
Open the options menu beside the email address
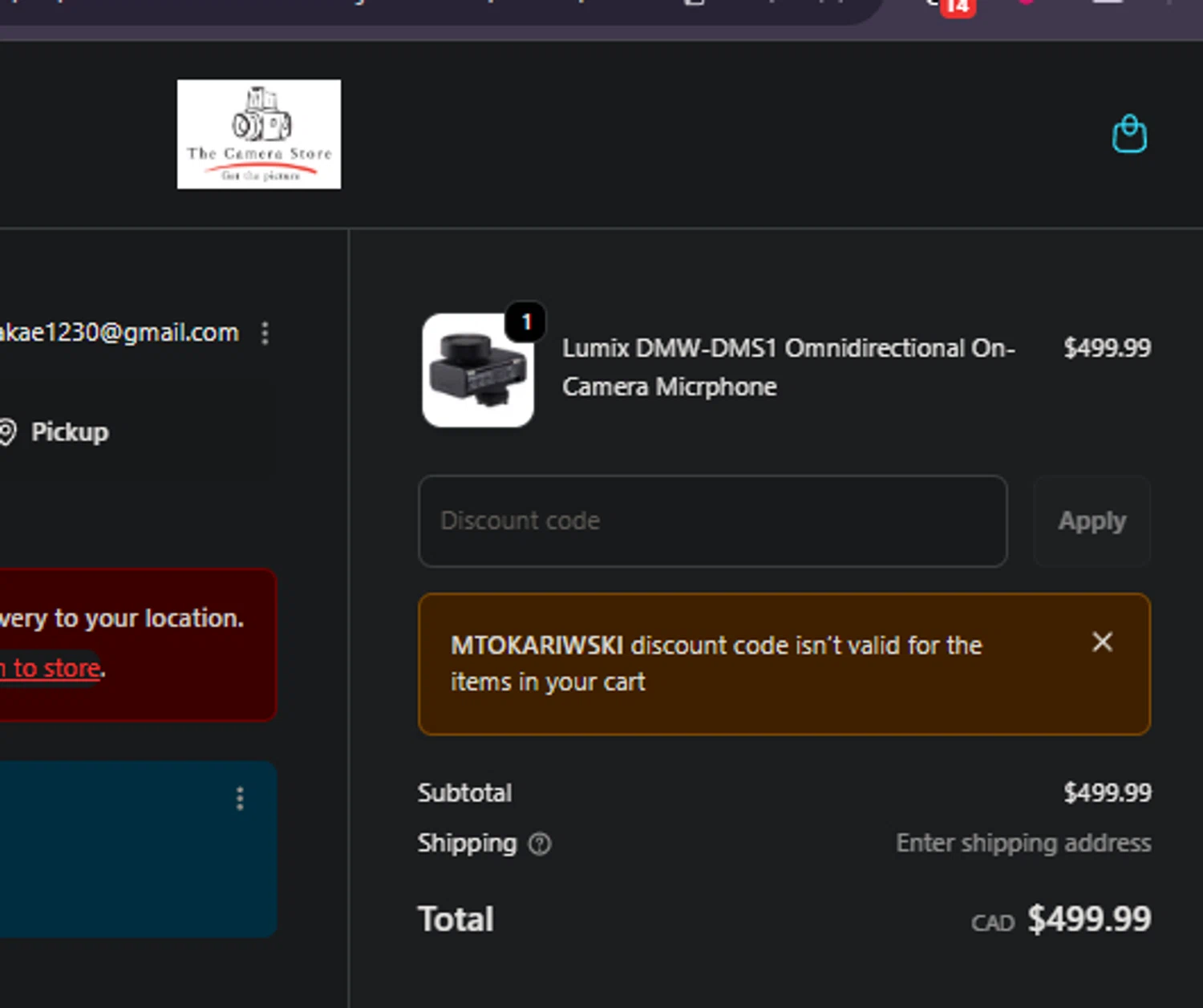(x=265, y=333)
